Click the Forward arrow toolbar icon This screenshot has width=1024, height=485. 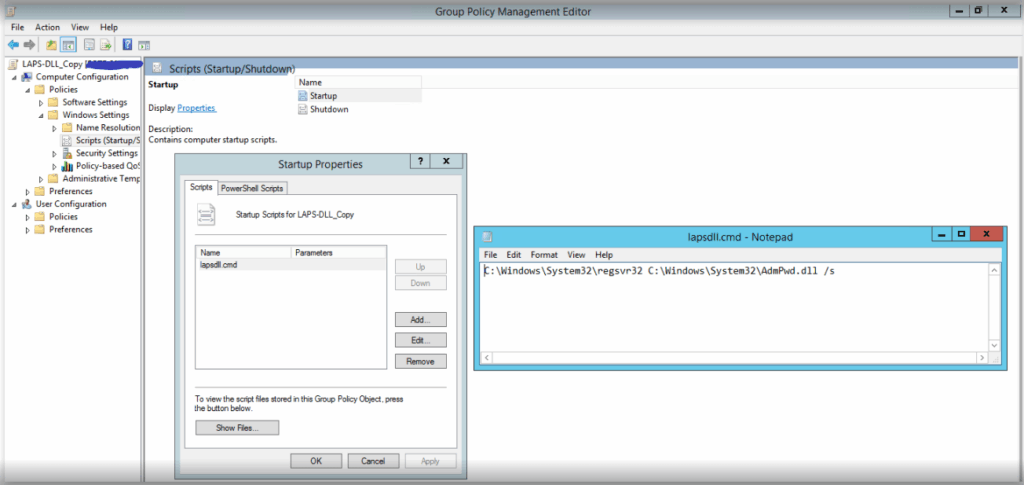[x=30, y=45]
